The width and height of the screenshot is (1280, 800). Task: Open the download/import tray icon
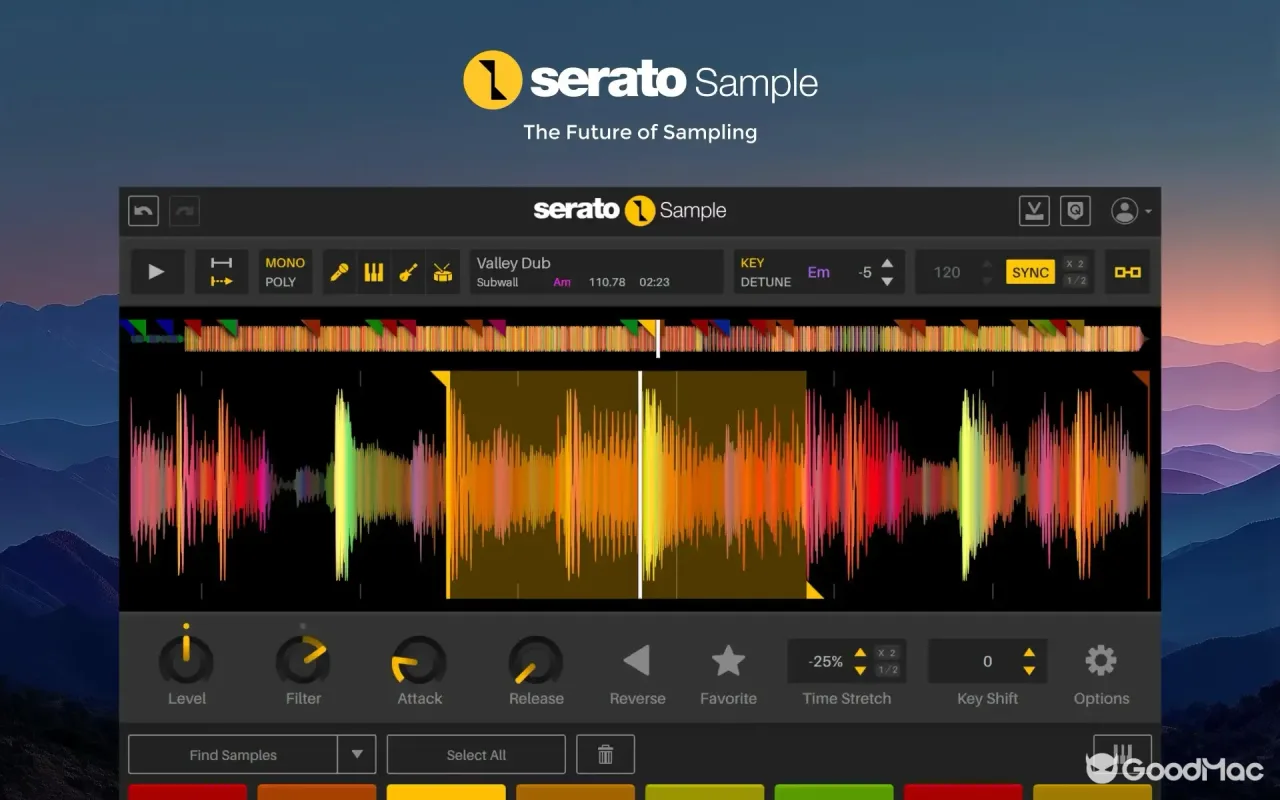click(x=1034, y=211)
